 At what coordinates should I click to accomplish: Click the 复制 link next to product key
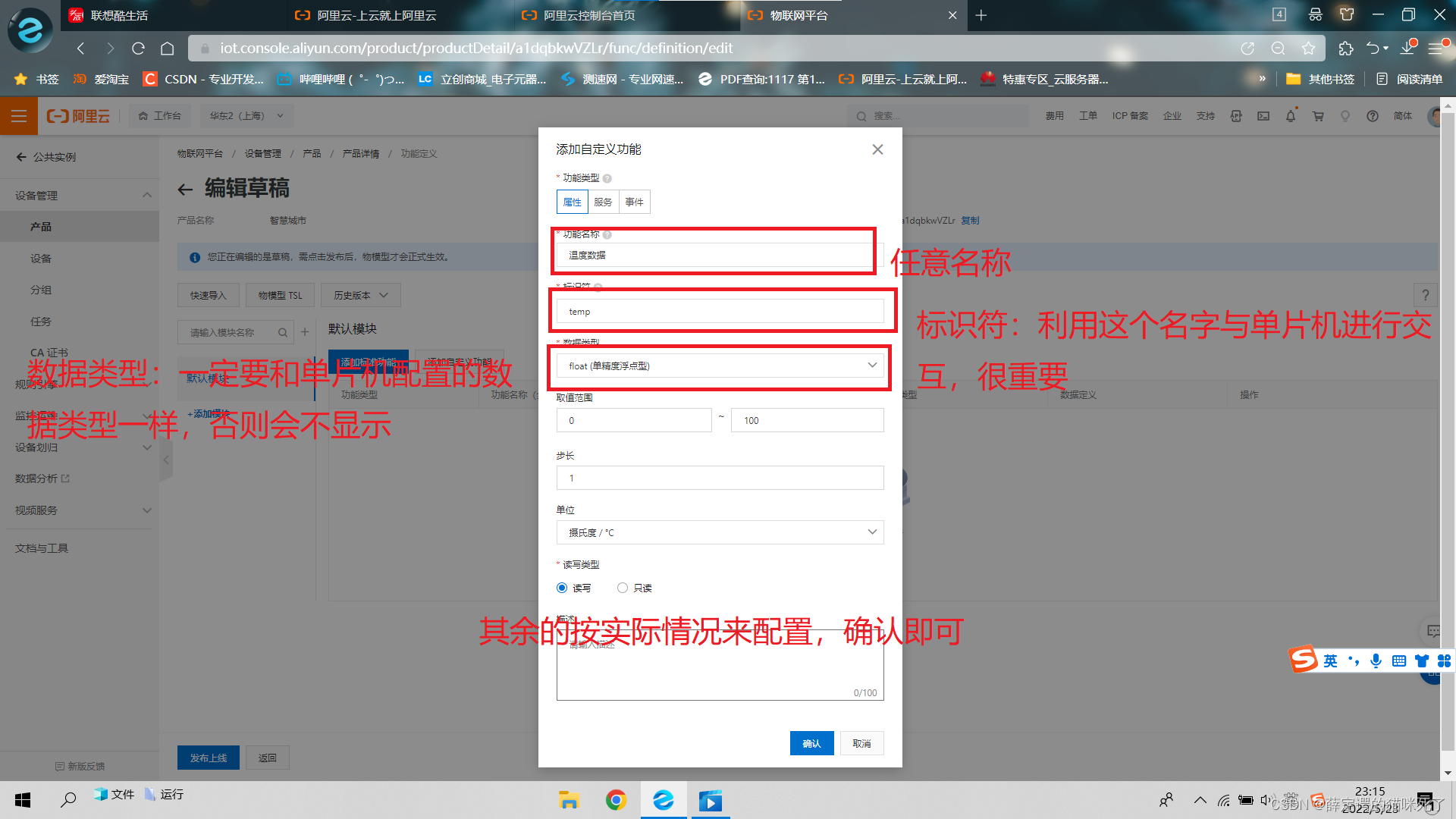tap(970, 221)
